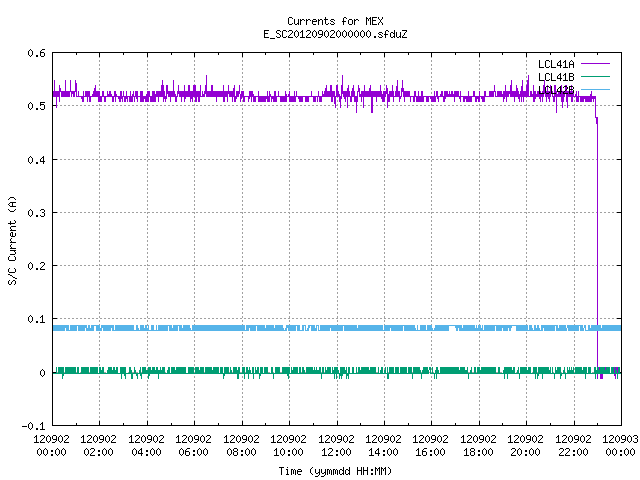Click the blue LCL42B legend line sample
The width and height of the screenshot is (640, 480).
[x=595, y=89]
